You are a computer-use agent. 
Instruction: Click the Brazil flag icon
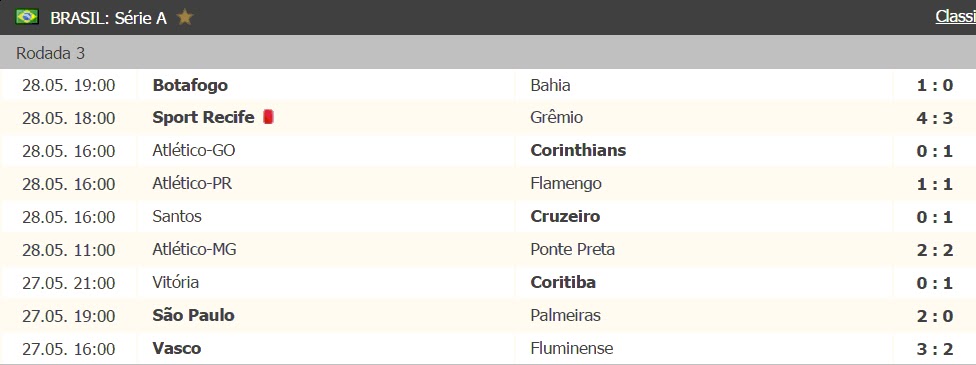click(27, 17)
